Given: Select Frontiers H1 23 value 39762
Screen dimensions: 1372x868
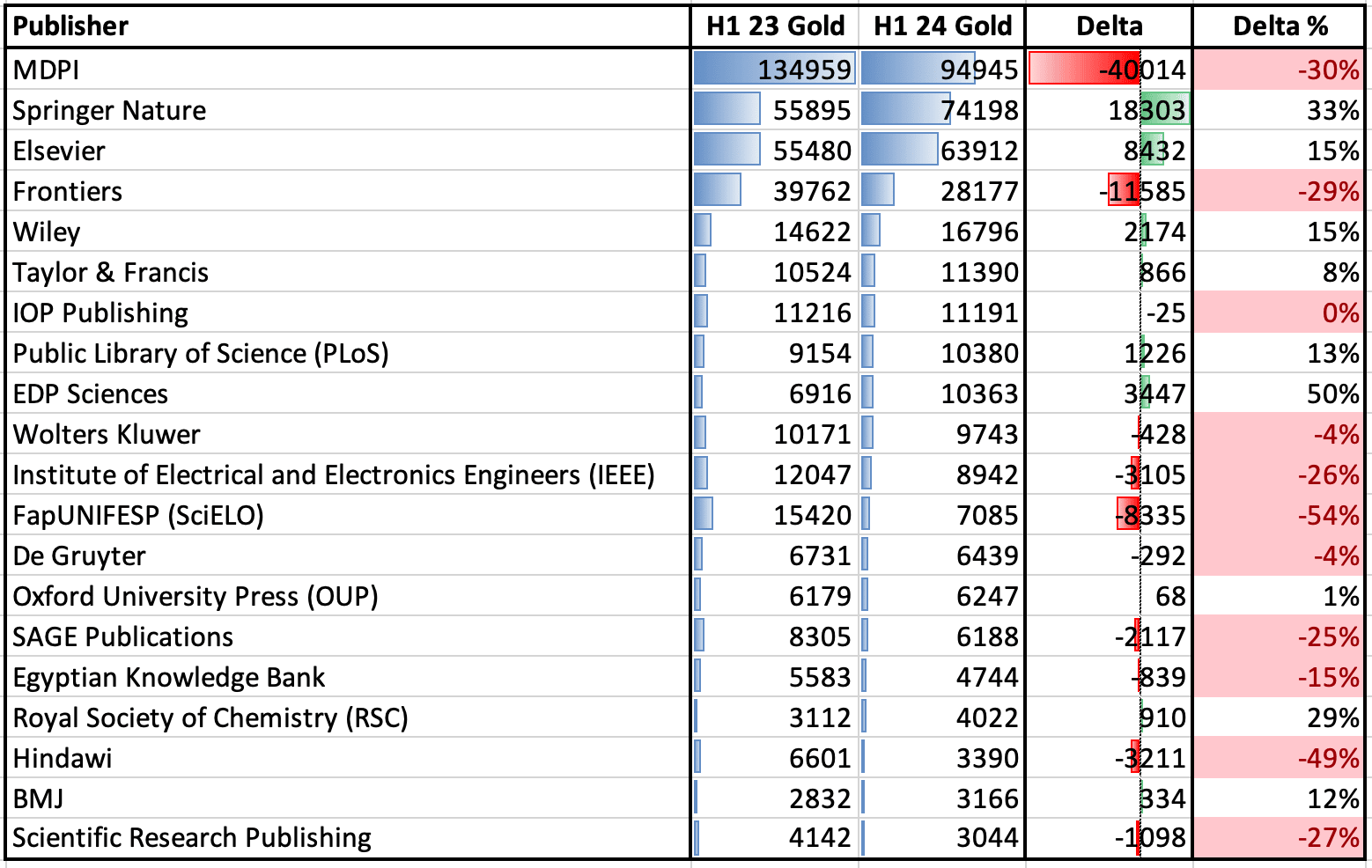Looking at the screenshot, I should click(x=775, y=190).
